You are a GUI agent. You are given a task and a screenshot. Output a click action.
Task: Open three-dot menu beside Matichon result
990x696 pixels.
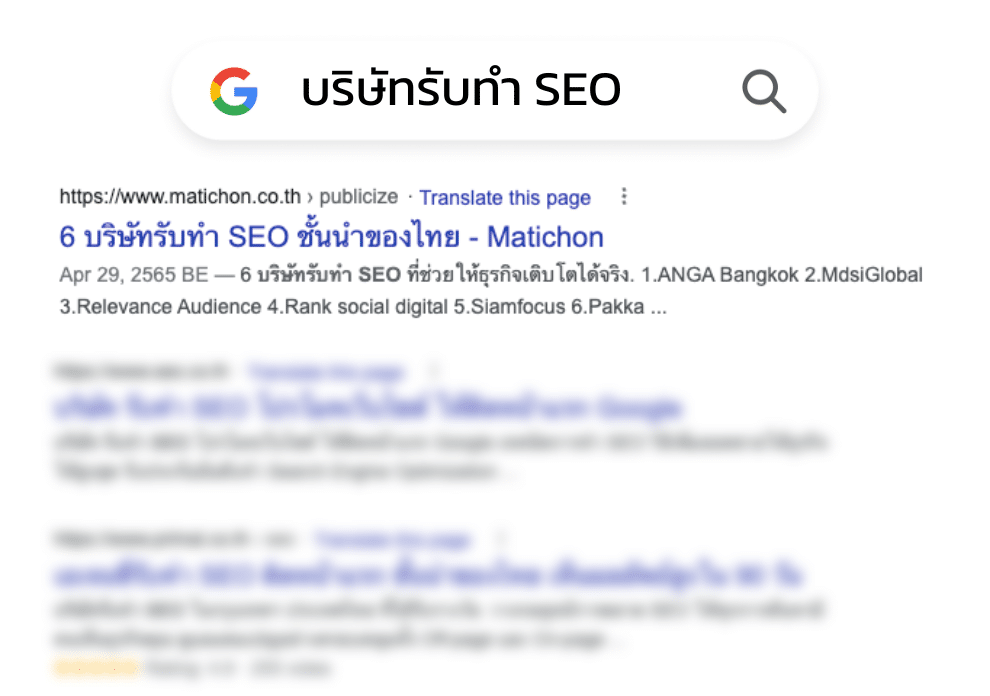(x=624, y=196)
